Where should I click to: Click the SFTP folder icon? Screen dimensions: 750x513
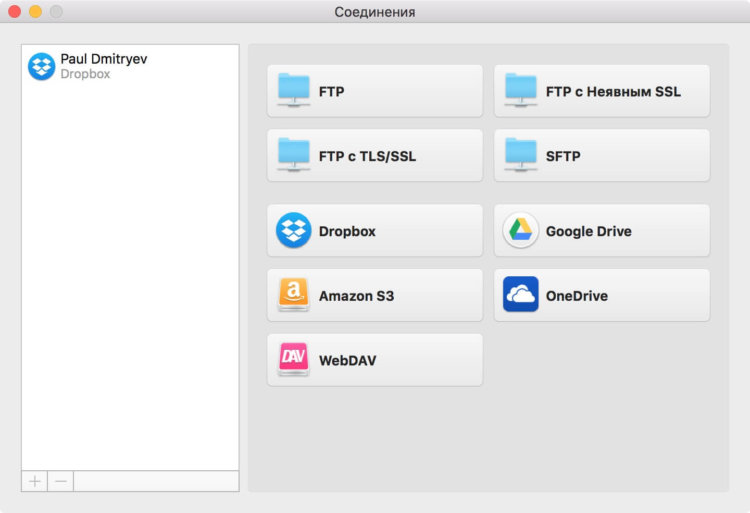pos(520,155)
